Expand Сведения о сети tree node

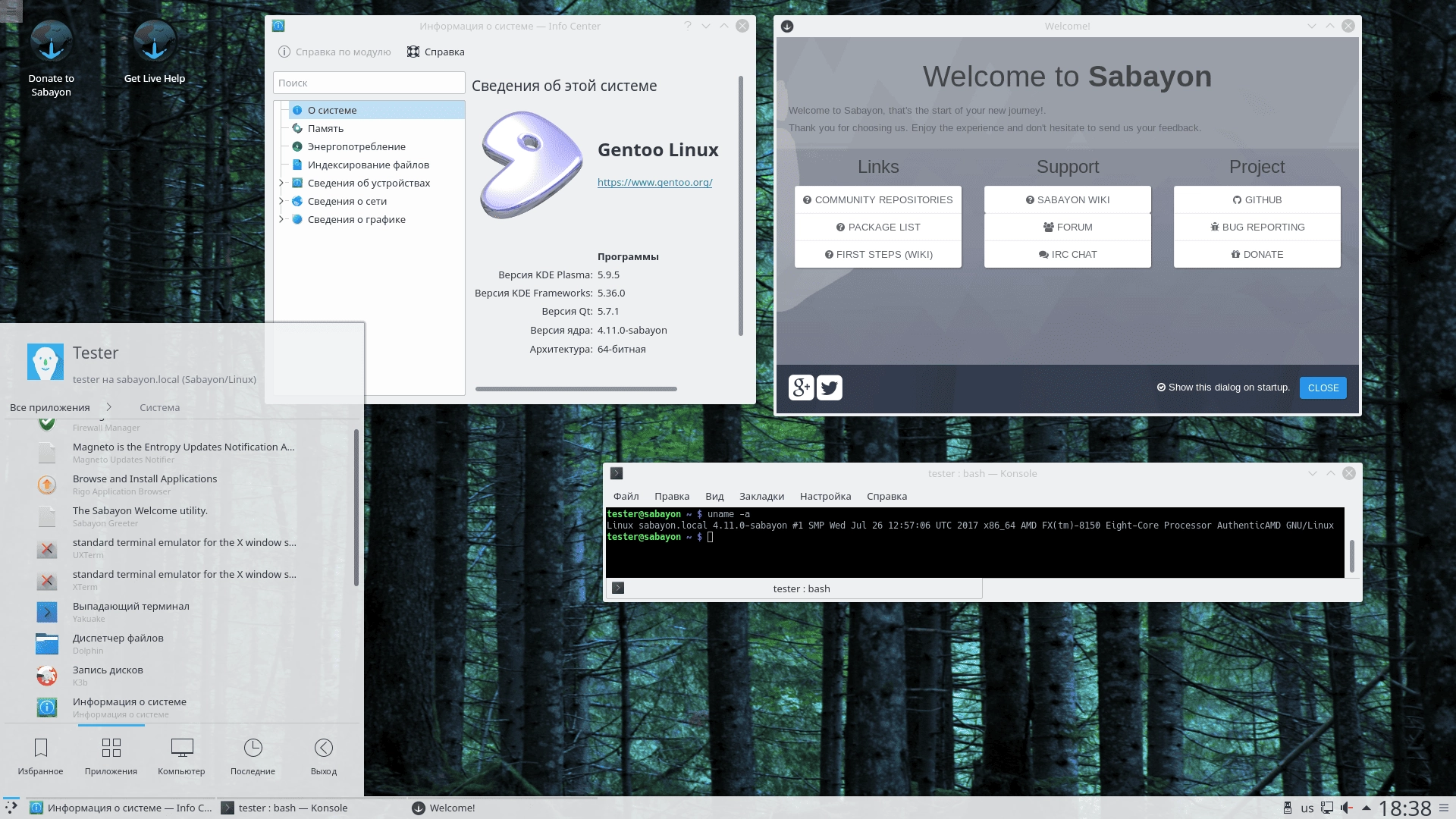(281, 201)
